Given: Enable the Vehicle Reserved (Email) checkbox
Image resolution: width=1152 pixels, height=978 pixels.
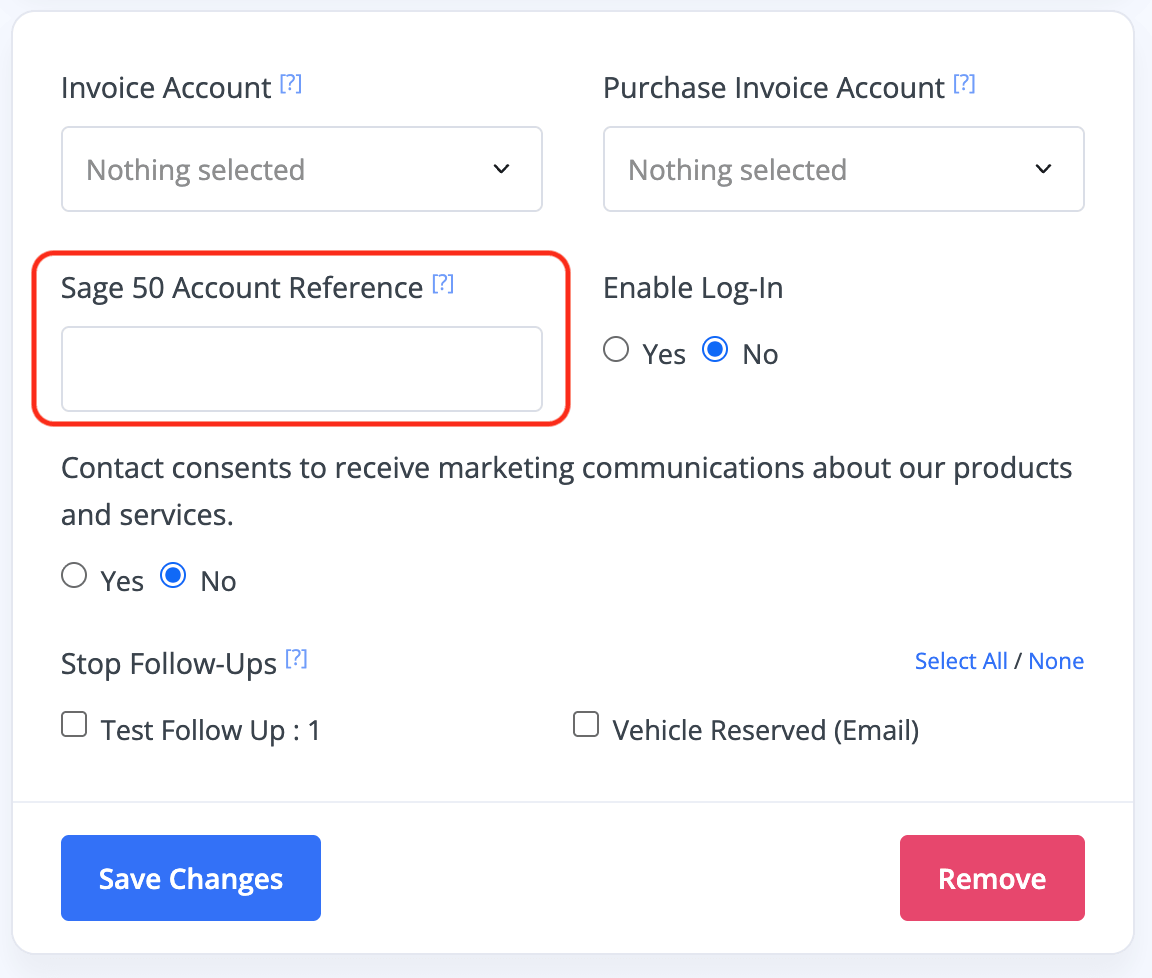Looking at the screenshot, I should click(x=586, y=725).
